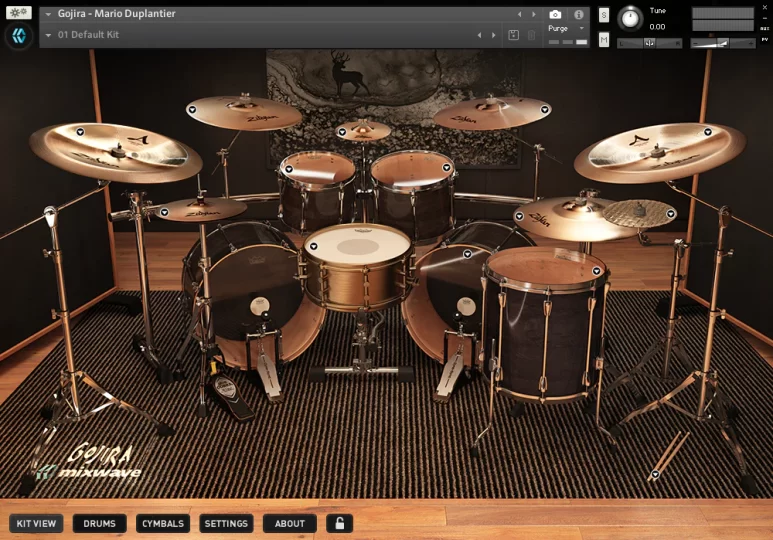Click the Tune knob
Viewport: 773px width, 540px height.
630,18
